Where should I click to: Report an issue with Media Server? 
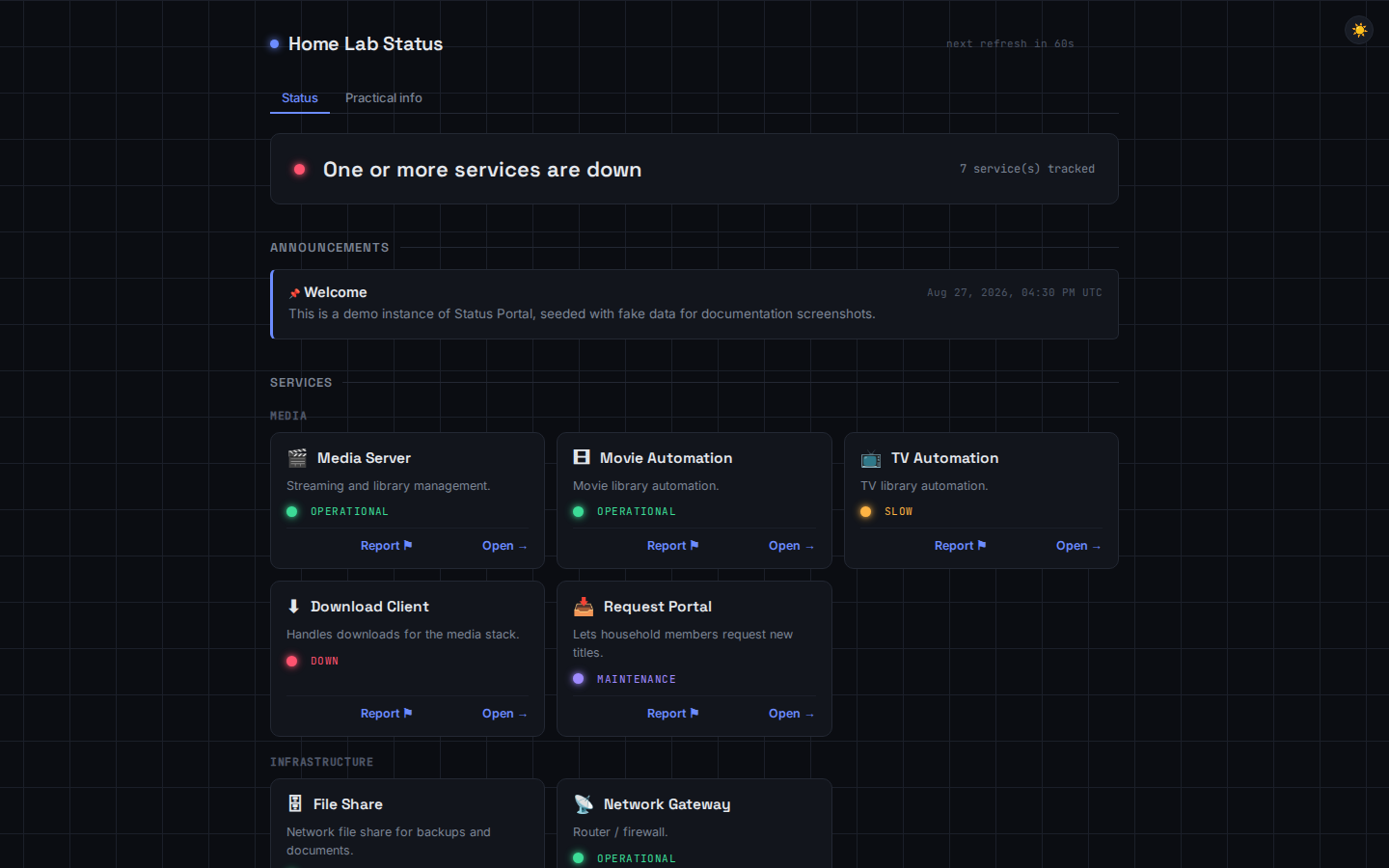386,546
